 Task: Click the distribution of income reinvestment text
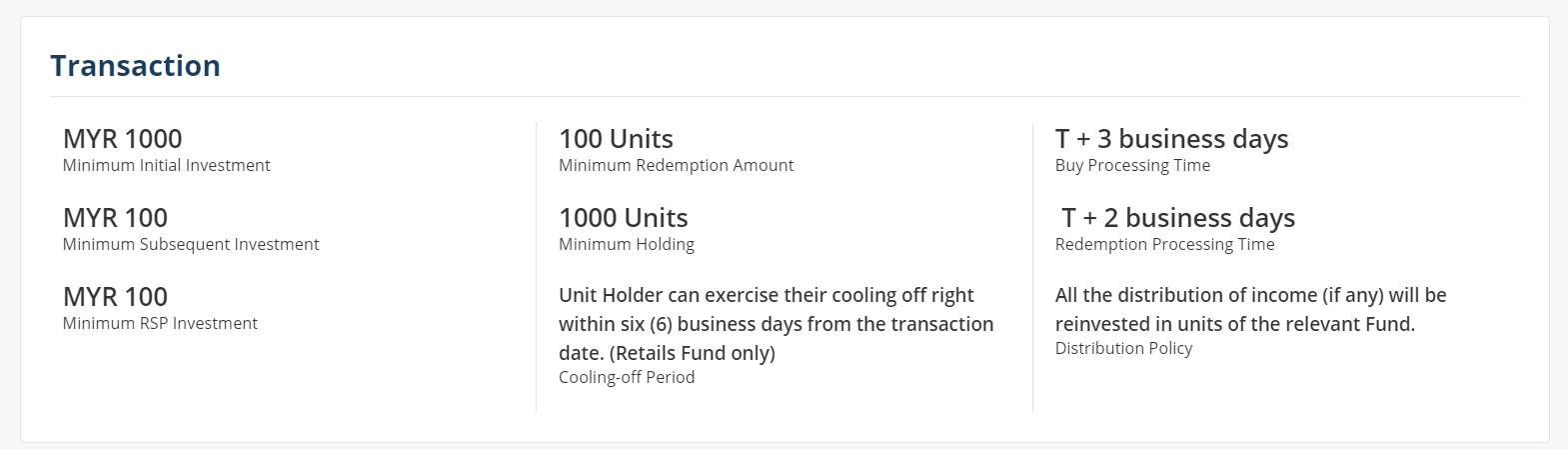(x=1250, y=310)
